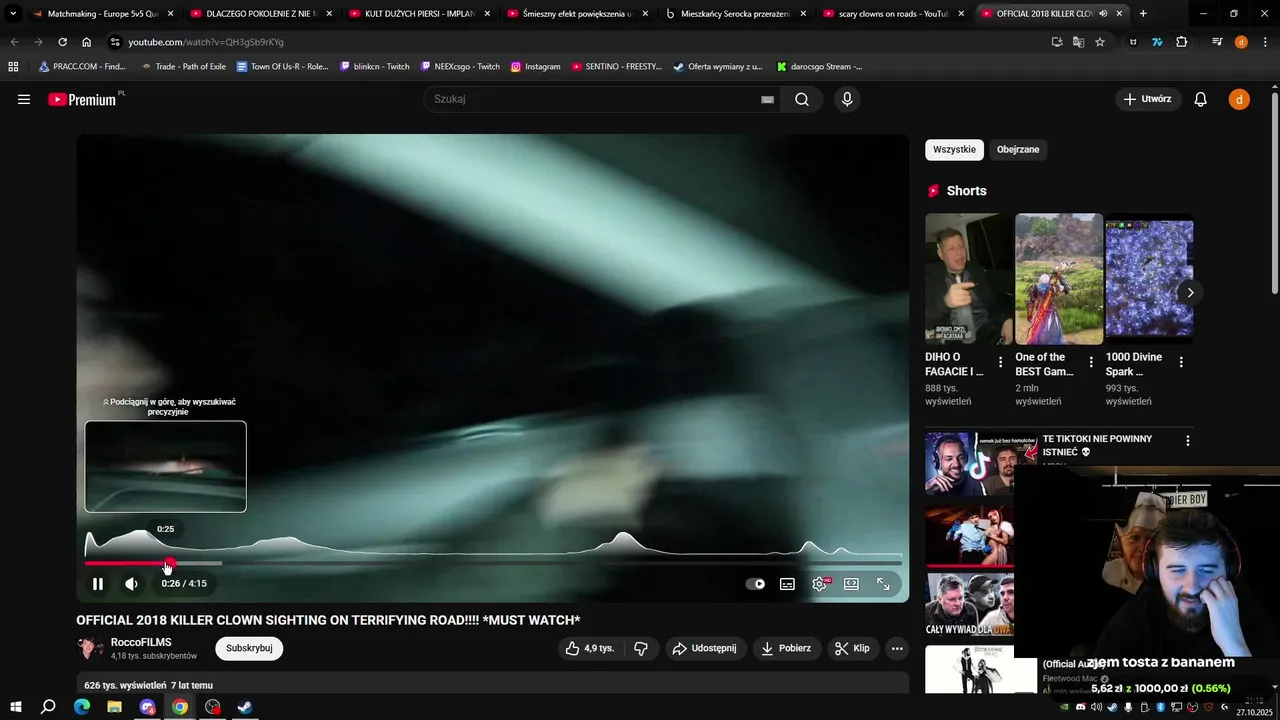Image resolution: width=1280 pixels, height=720 pixels.
Task: Enter fullscreen mode
Action: click(x=883, y=584)
